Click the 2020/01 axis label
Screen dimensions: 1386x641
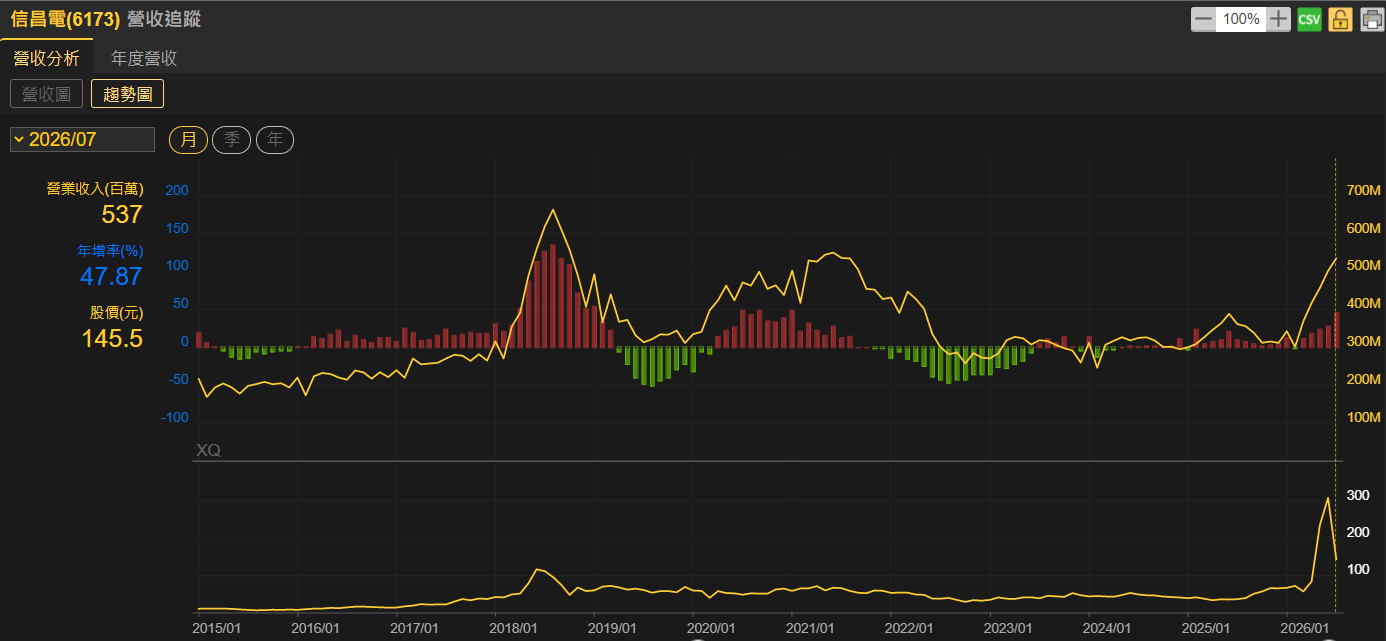(711, 628)
